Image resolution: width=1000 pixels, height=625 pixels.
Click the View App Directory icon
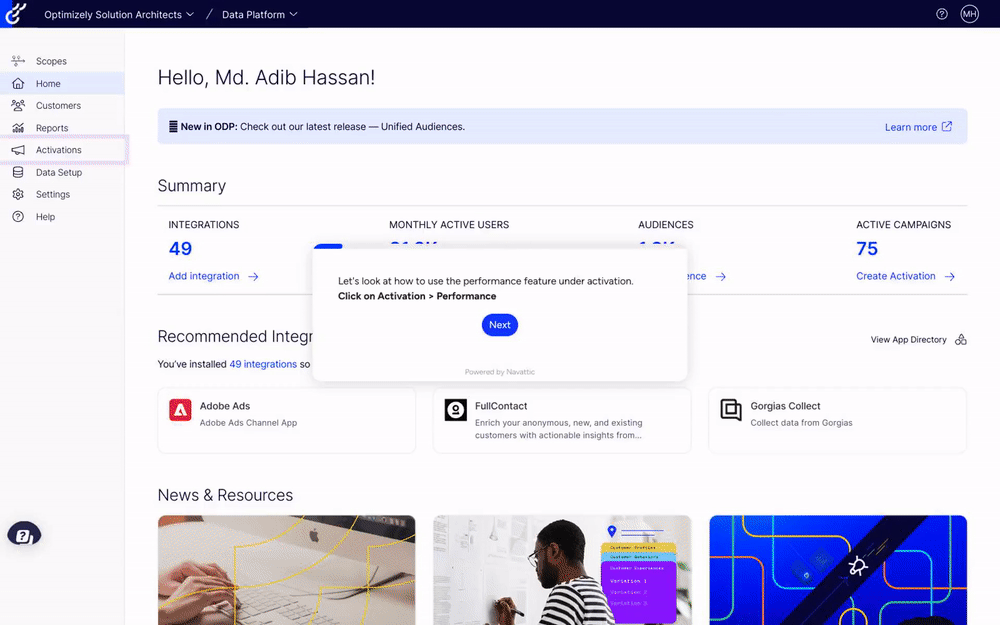point(960,340)
